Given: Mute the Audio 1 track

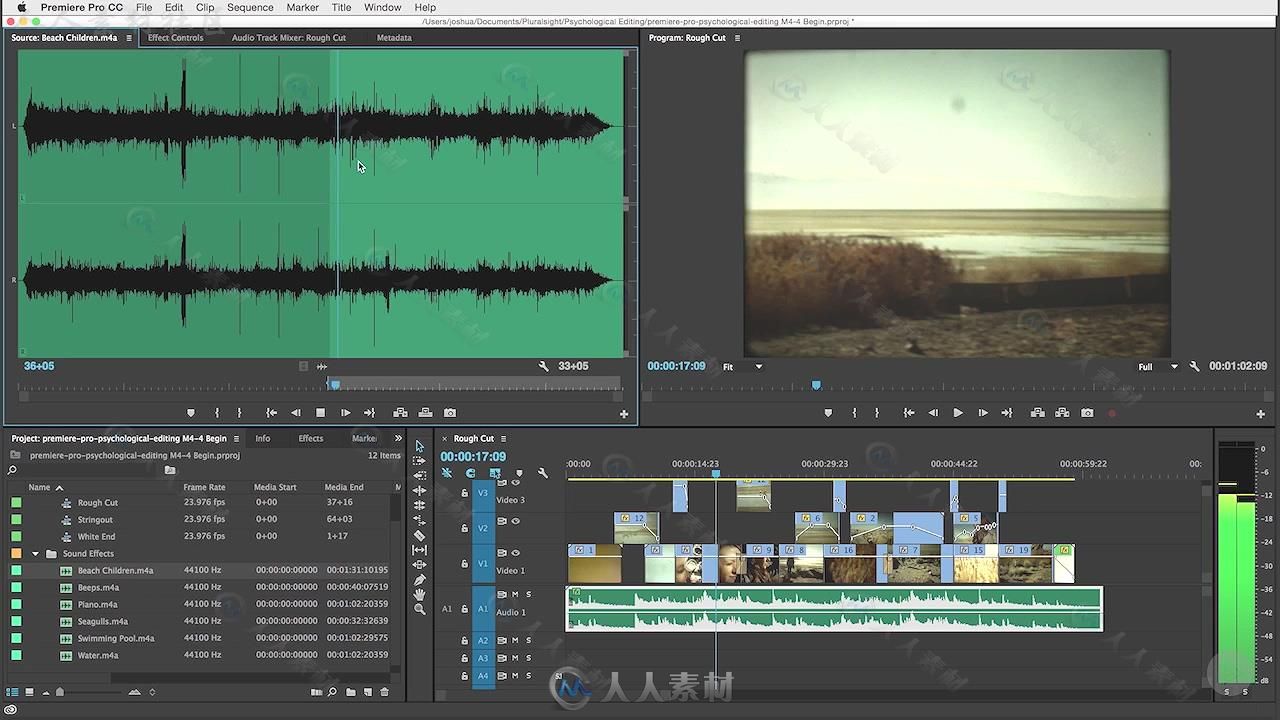Looking at the screenshot, I should pyautogui.click(x=515, y=594).
